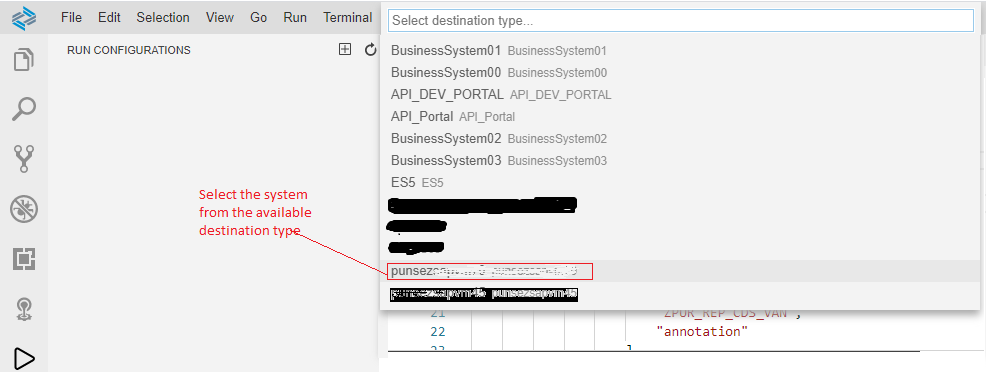Click the add new run configuration plus icon
Image resolution: width=986 pixels, height=372 pixels.
pos(345,50)
